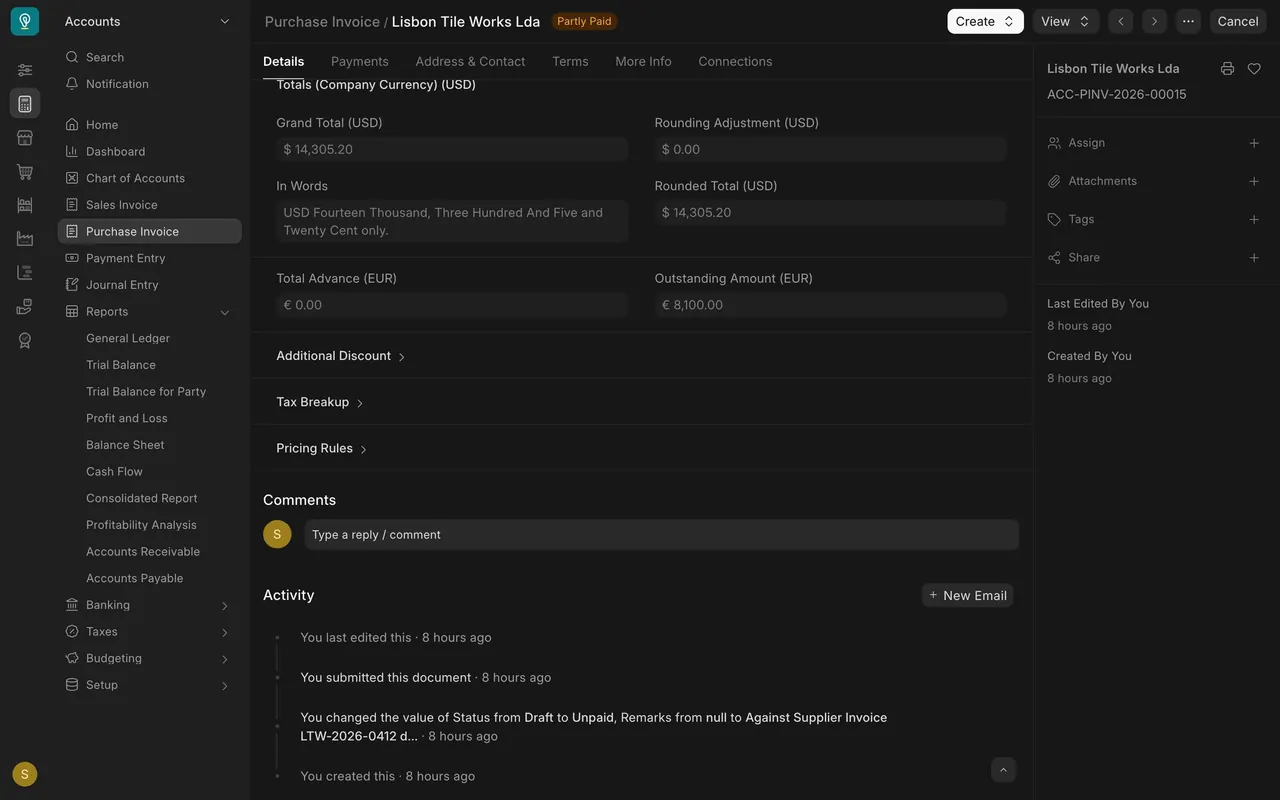Image resolution: width=1280 pixels, height=800 pixels.
Task: Expand the Budgeting sidebar section
Action: (x=225, y=659)
